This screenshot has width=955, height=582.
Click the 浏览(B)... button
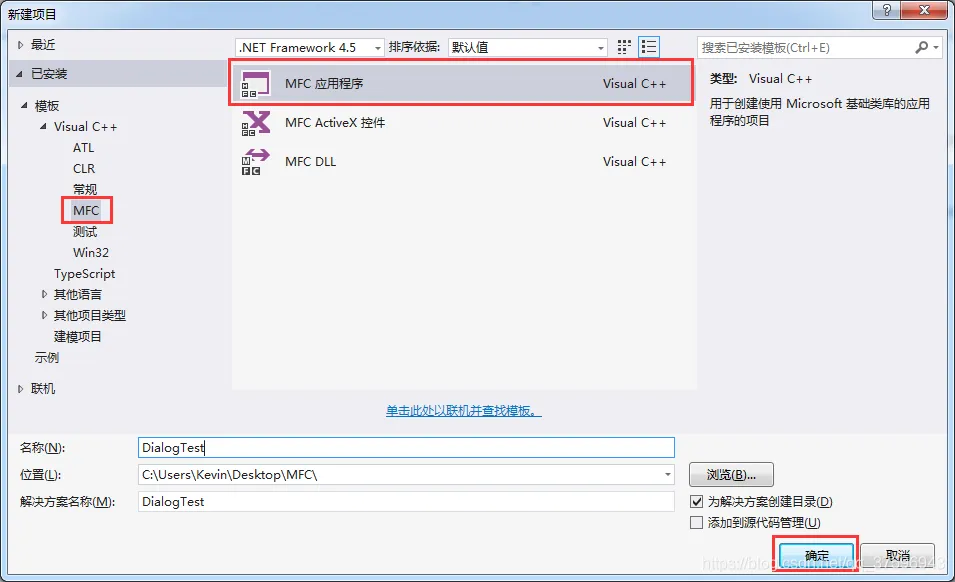coord(731,475)
